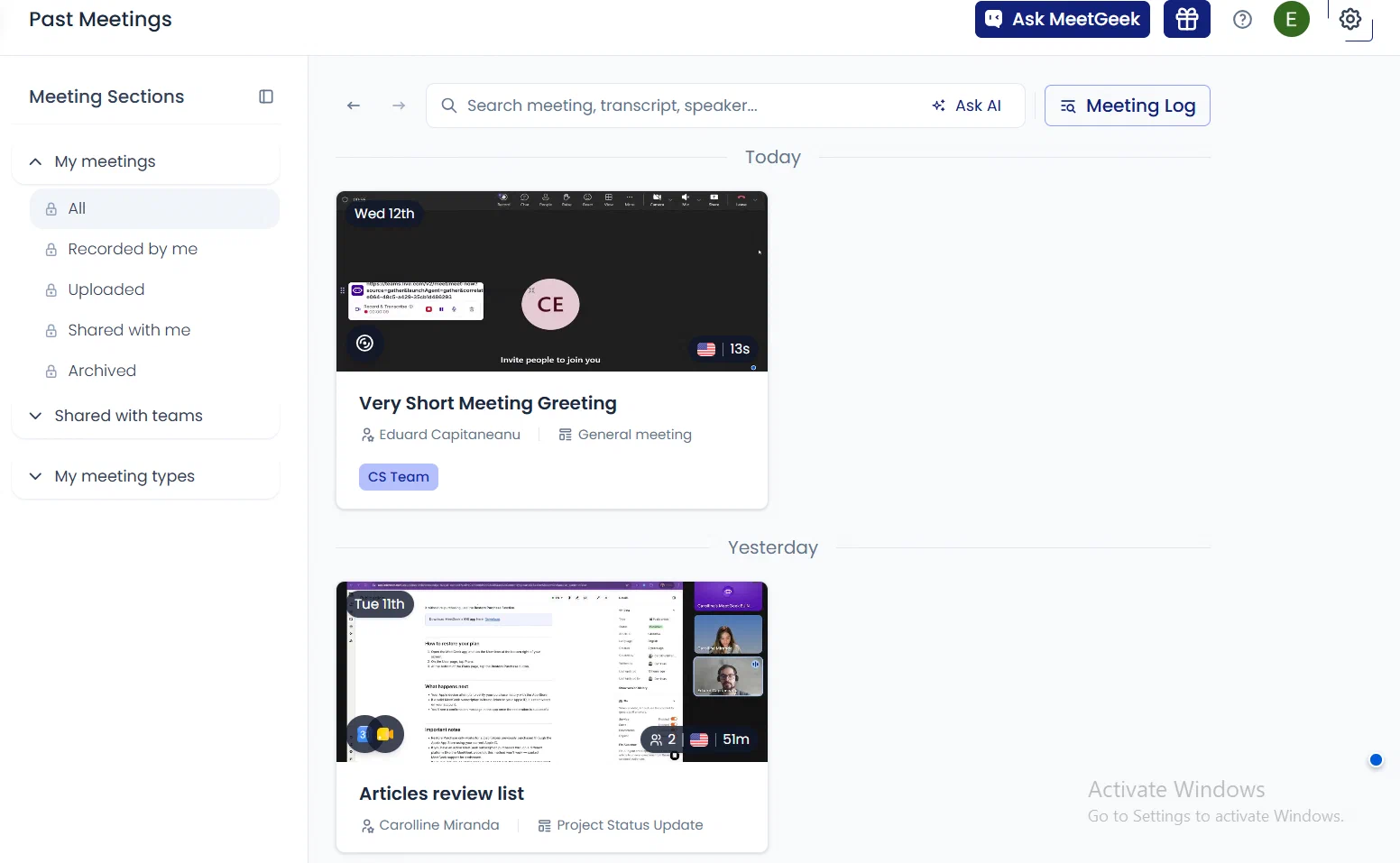
Task: Click the MeetGeek recording icon on Wed 12th thumbnail
Action: (x=364, y=343)
